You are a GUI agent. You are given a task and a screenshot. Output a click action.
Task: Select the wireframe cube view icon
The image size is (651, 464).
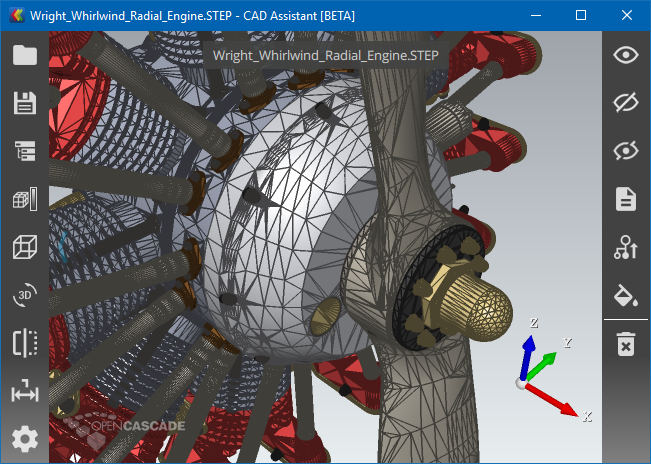[25, 247]
